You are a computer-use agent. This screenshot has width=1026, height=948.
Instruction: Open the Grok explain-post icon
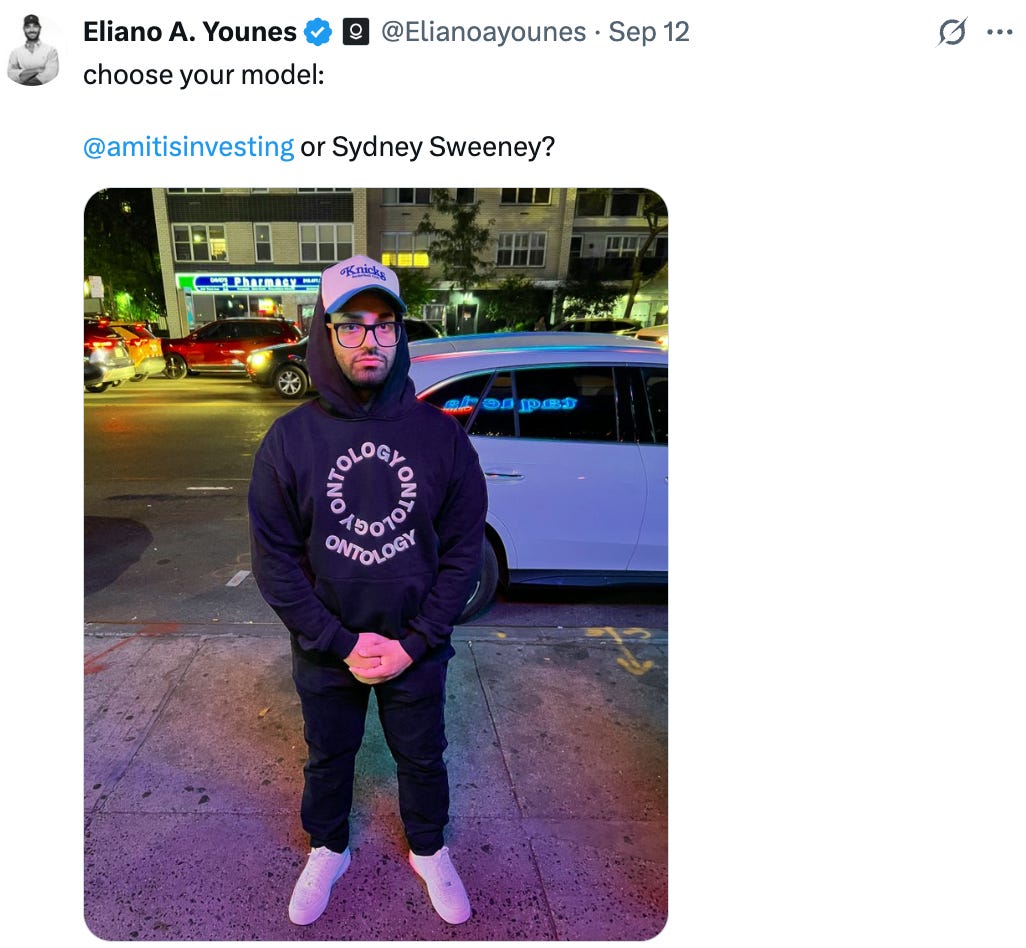(x=951, y=32)
